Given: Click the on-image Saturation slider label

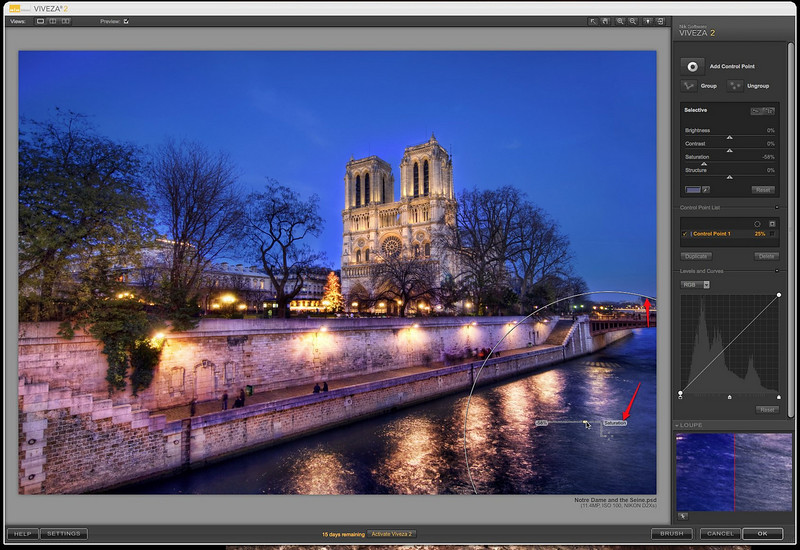Looking at the screenshot, I should click(x=615, y=423).
